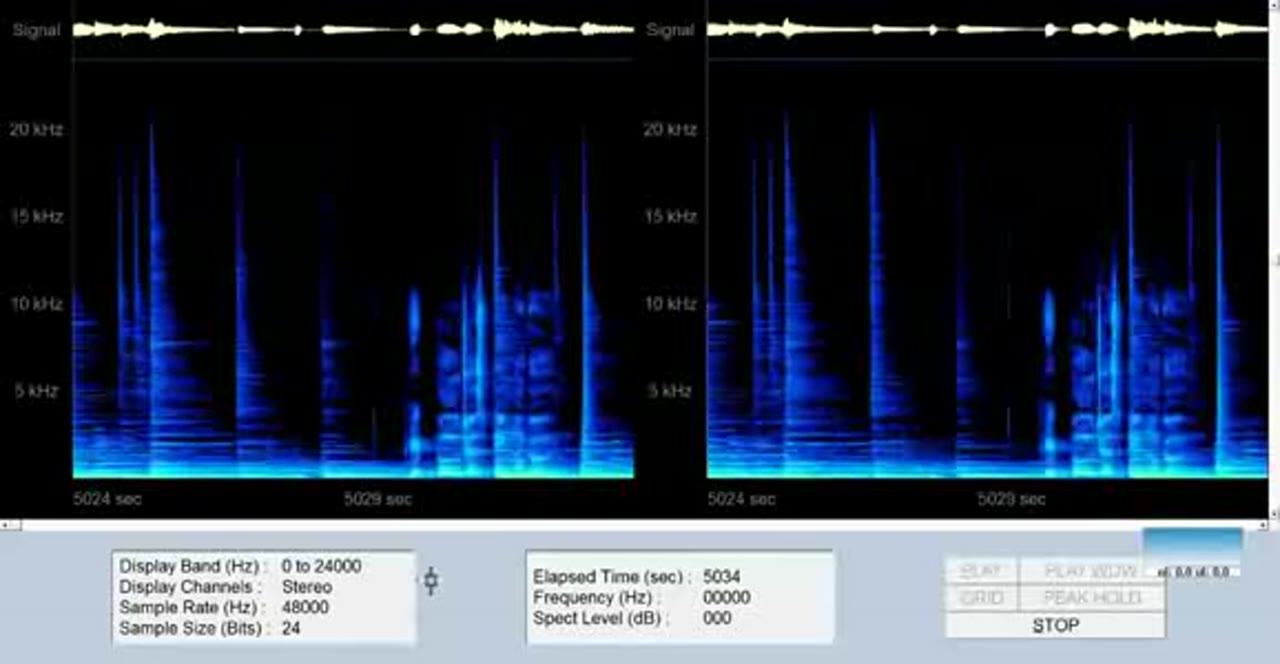Click the "Sample Rate (Hz)" label
The height and width of the screenshot is (664, 1280).
click(190, 607)
